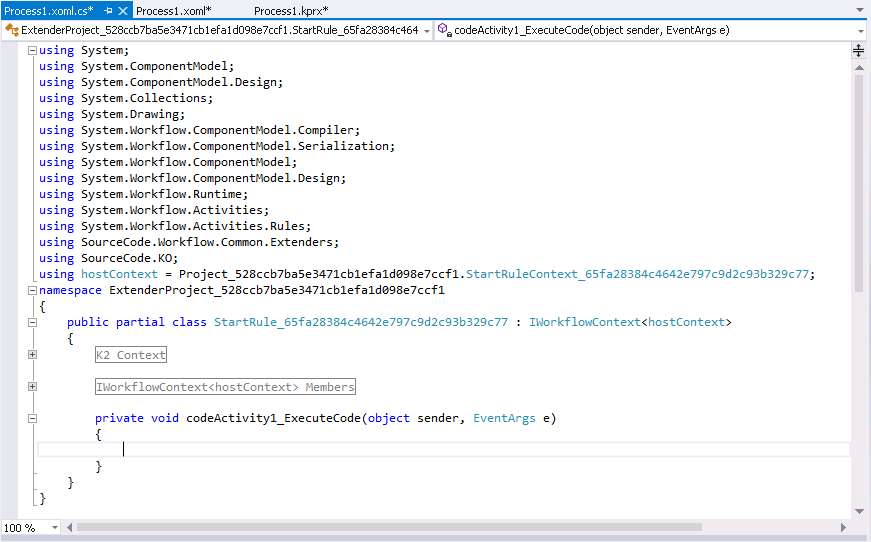
Task: Open the 100 % zoom dropdown
Action: (x=54, y=528)
